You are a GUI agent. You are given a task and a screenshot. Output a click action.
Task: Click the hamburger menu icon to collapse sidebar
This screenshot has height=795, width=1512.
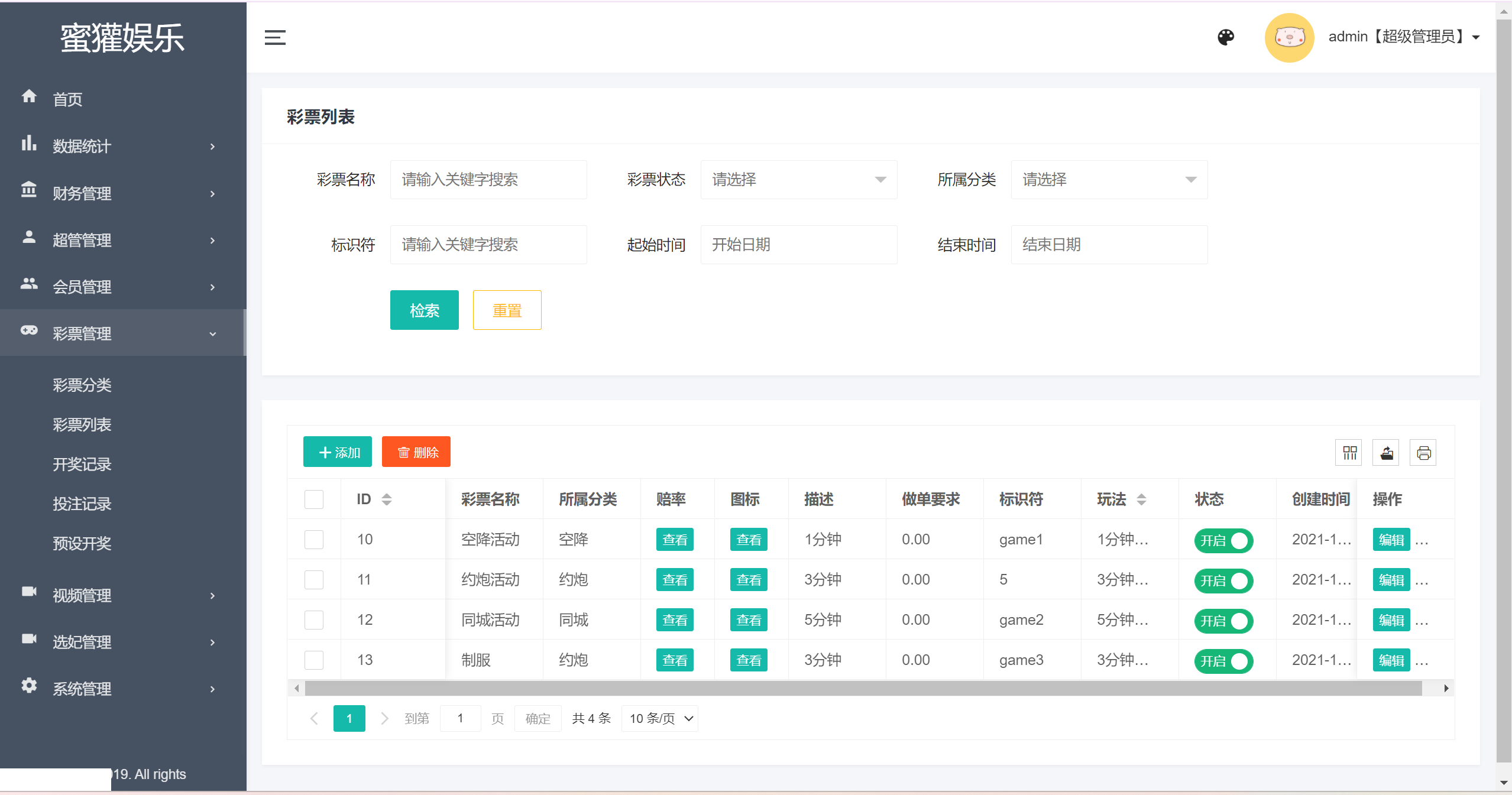275,37
